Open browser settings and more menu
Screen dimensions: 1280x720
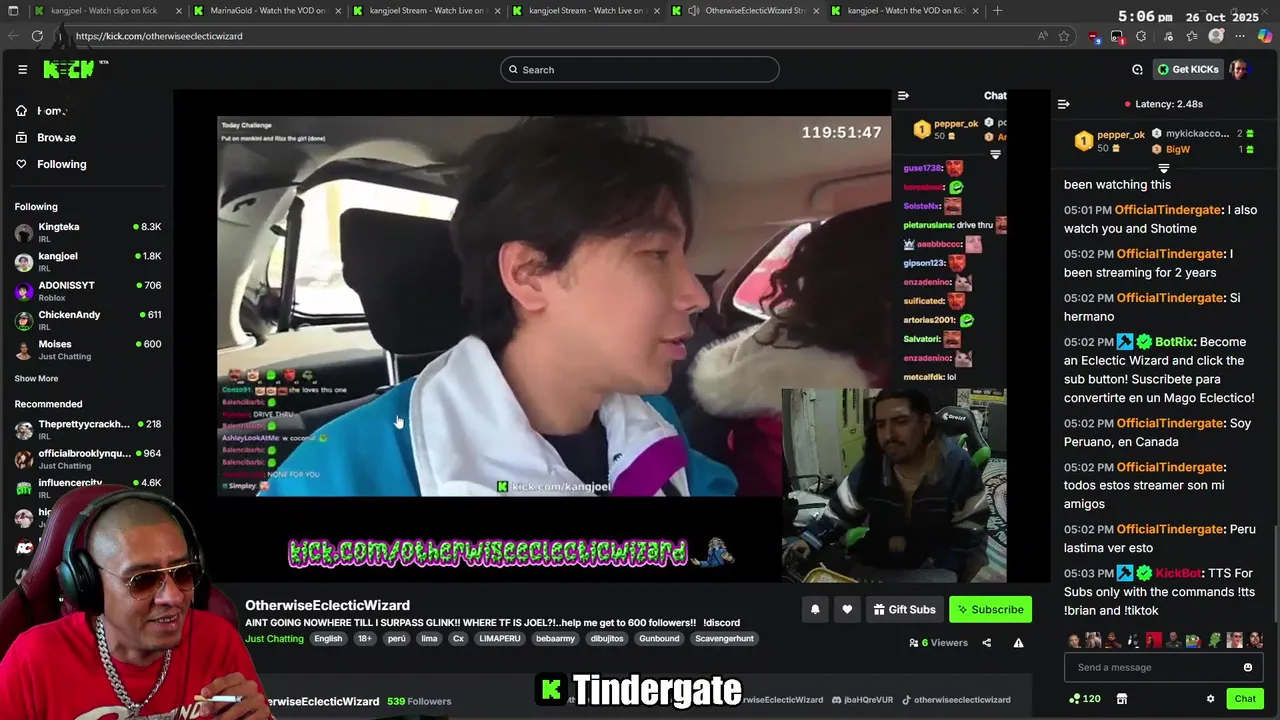[1240, 36]
